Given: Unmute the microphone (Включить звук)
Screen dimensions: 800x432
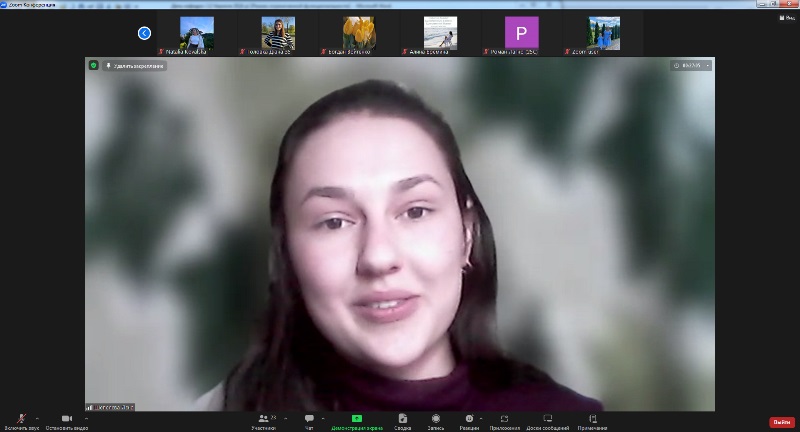Looking at the screenshot, I should [x=21, y=422].
